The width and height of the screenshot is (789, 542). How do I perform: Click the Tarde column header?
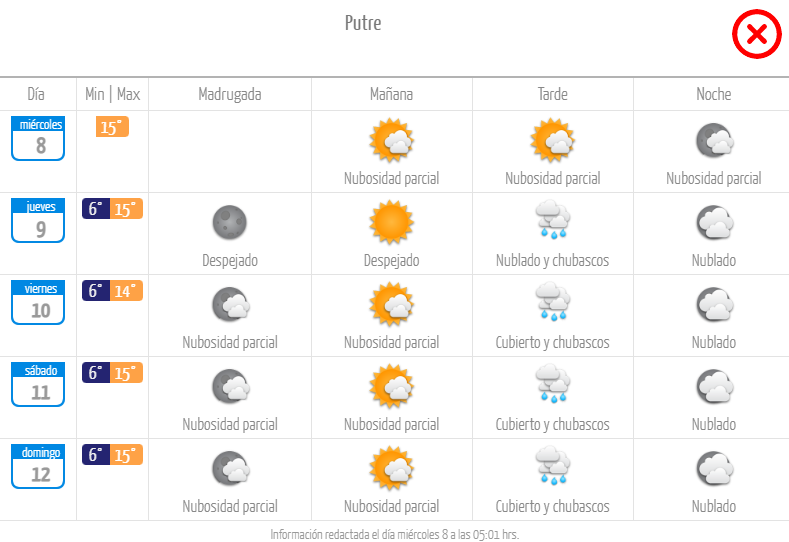[x=553, y=94]
